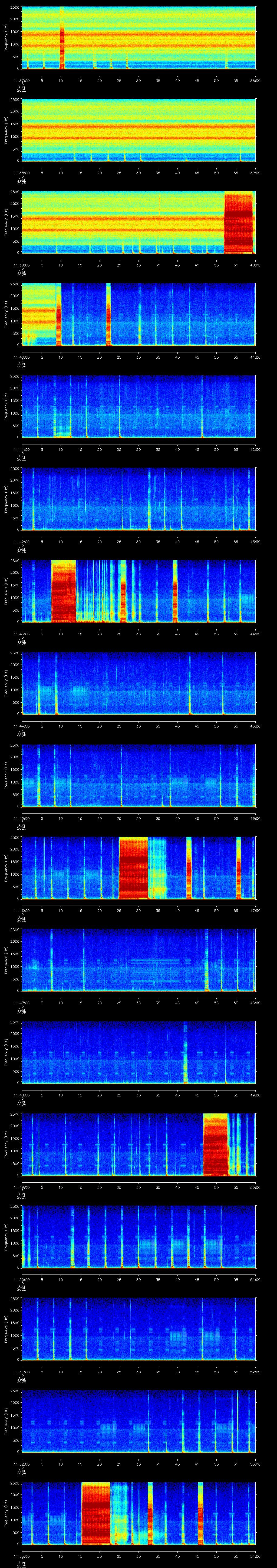Click the spectrogram panel starting at 11:52:00
The image size is (277, 1568).
click(x=139, y=1422)
